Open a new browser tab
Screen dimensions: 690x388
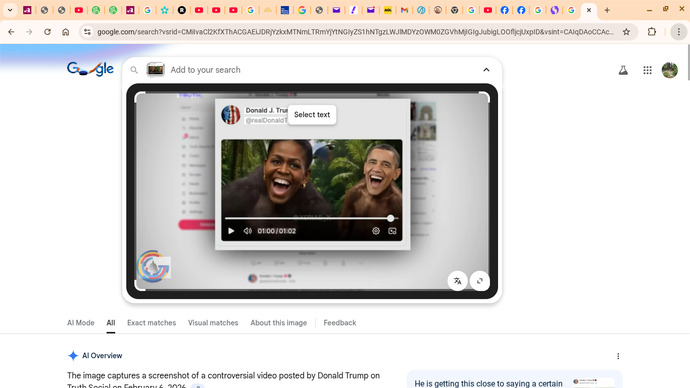(x=607, y=10)
